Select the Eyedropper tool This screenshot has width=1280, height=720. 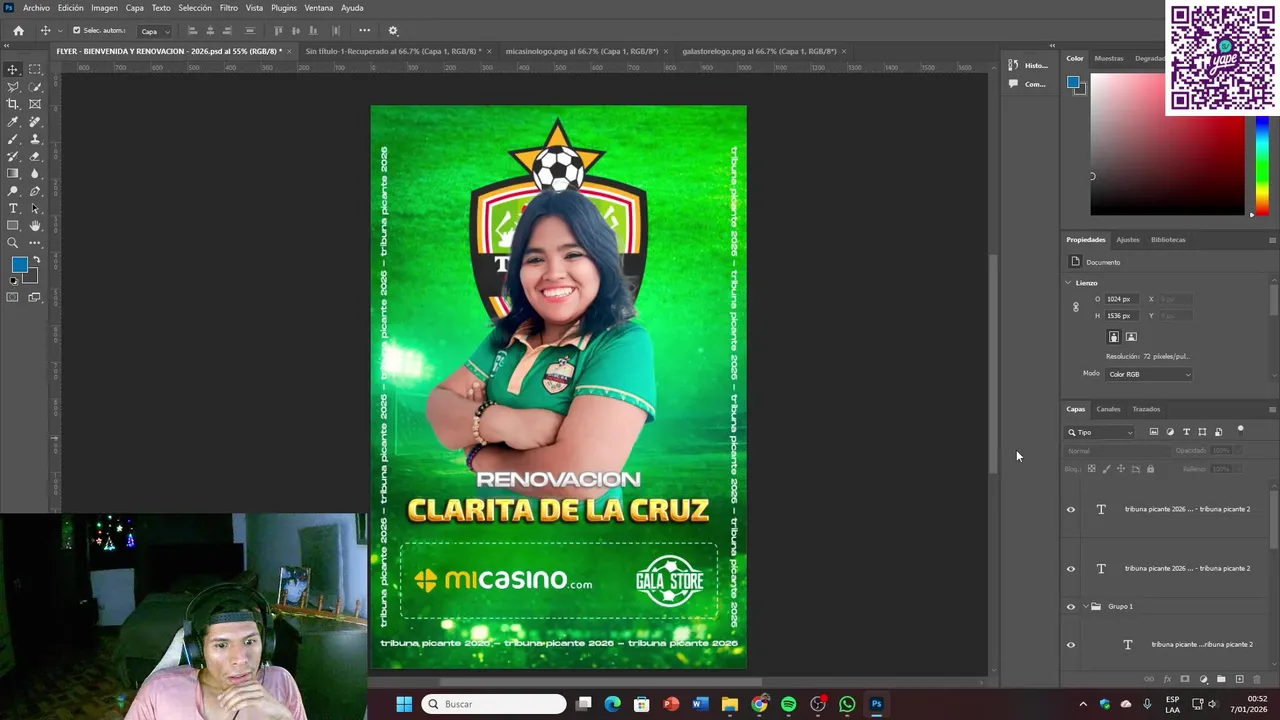click(x=13, y=122)
